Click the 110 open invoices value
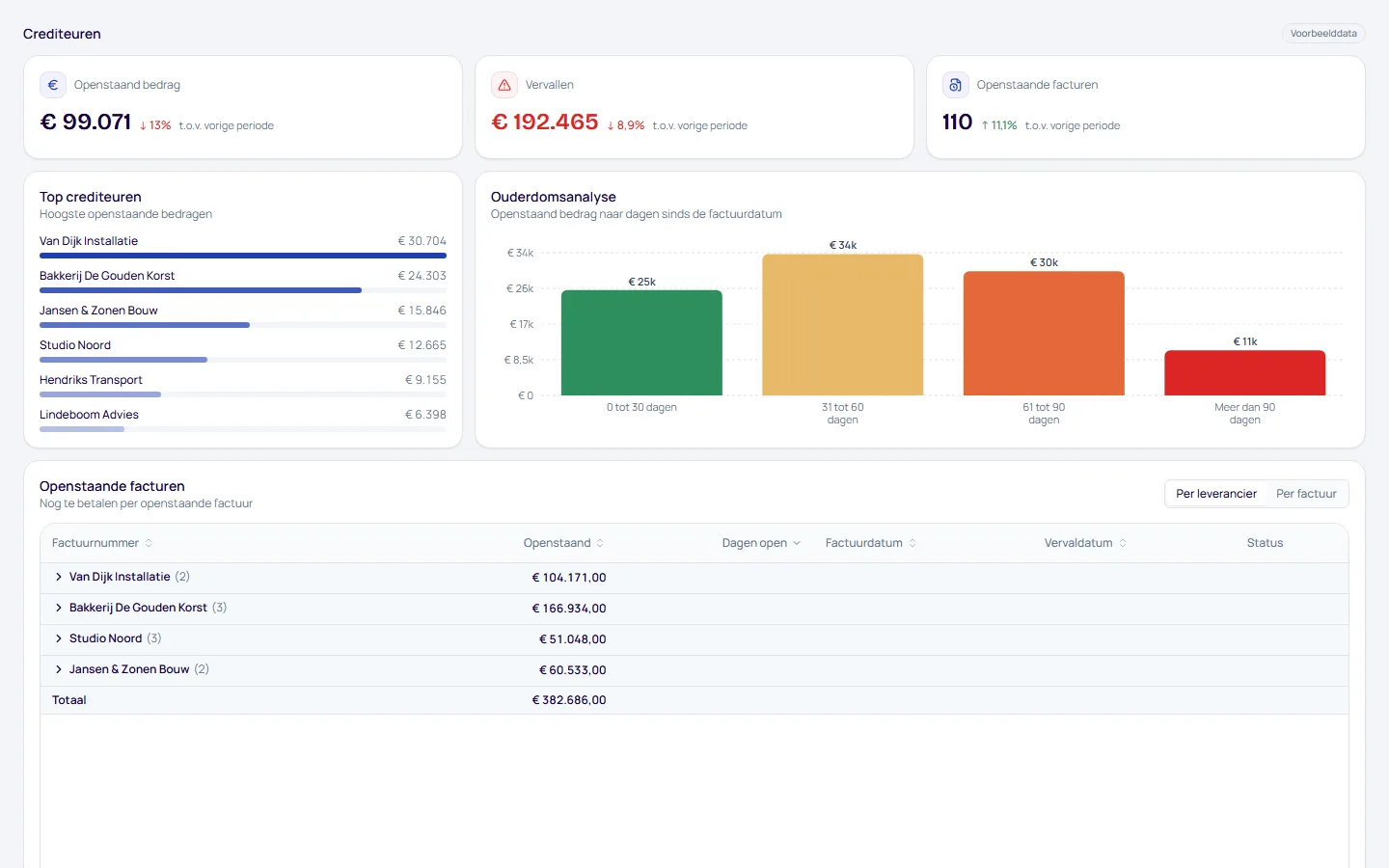 point(957,122)
